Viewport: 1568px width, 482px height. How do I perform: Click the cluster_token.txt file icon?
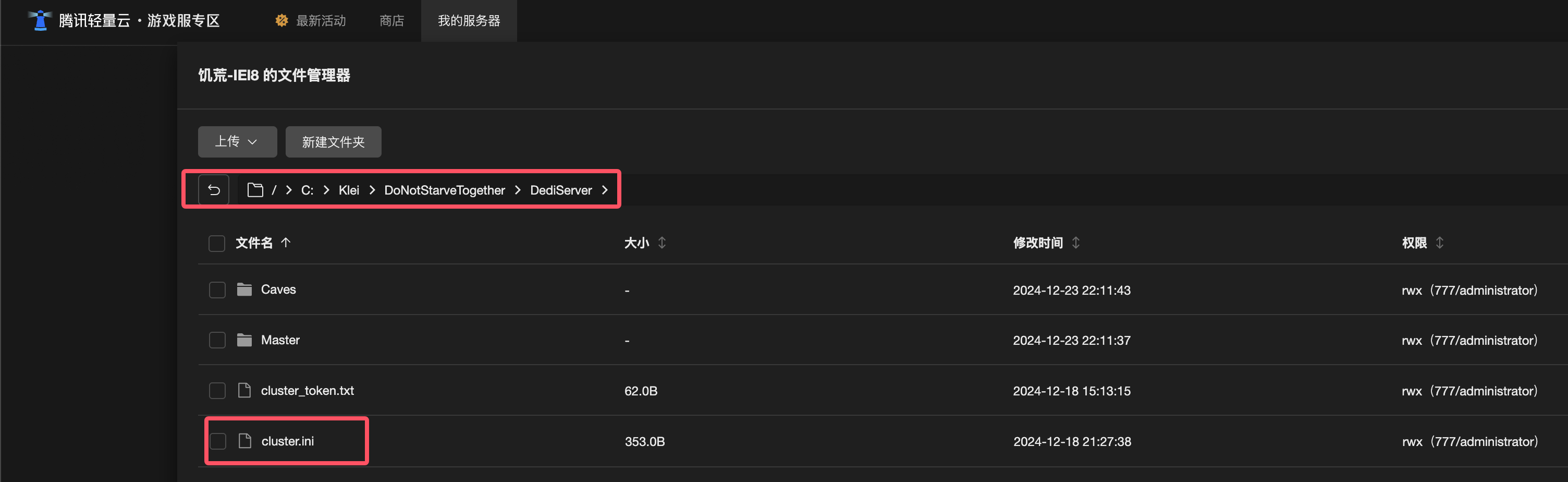244,391
